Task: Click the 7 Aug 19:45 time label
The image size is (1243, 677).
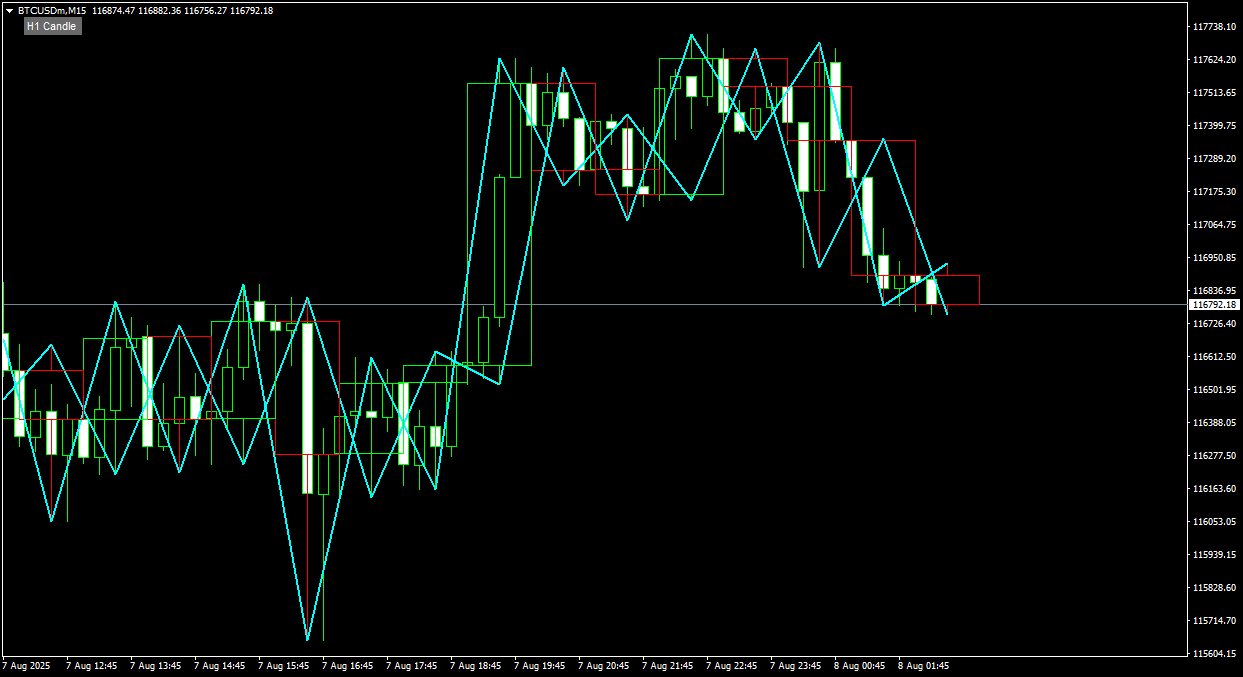Action: point(540,666)
